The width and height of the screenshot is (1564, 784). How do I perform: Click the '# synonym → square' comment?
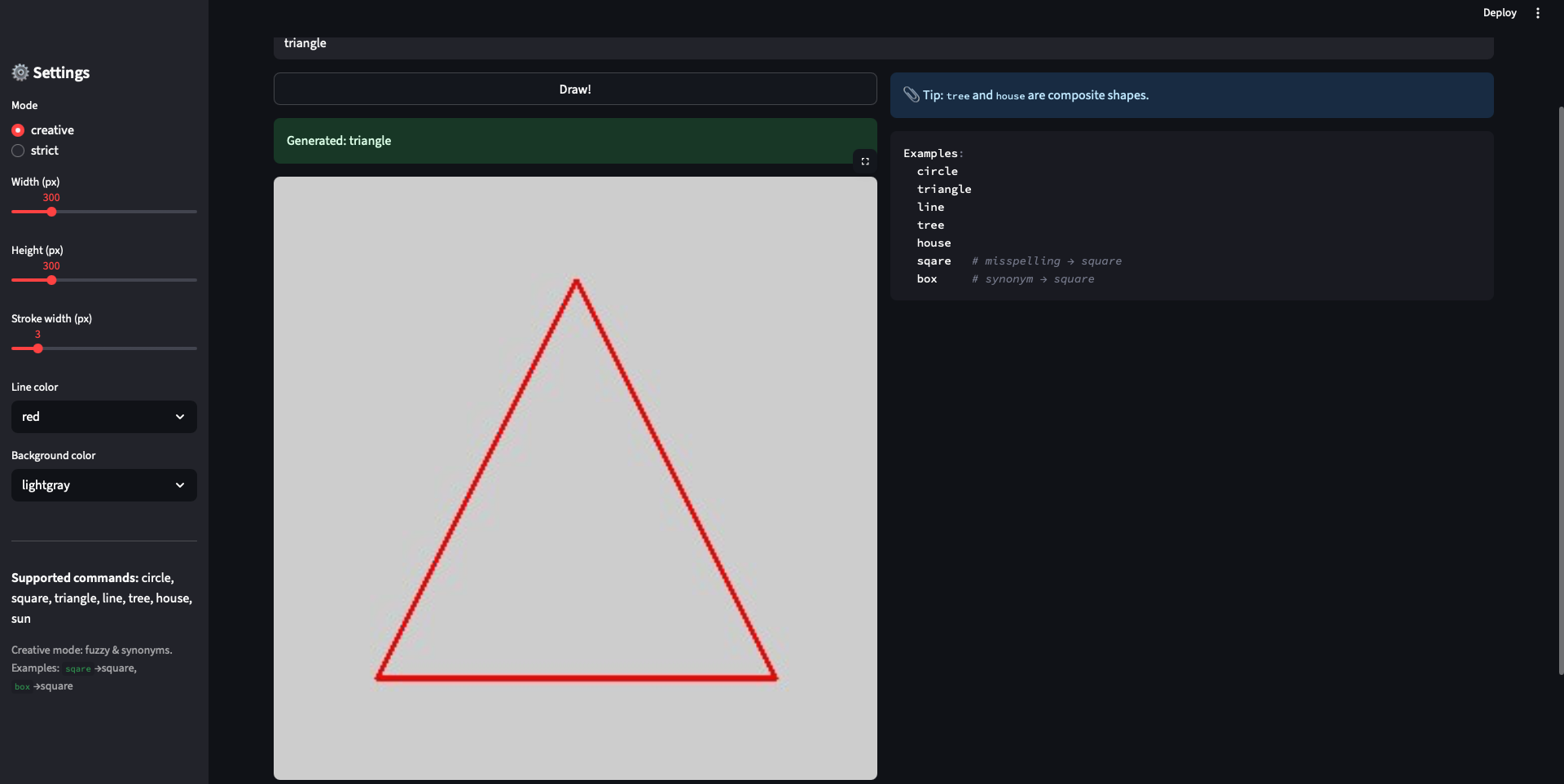point(1033,278)
